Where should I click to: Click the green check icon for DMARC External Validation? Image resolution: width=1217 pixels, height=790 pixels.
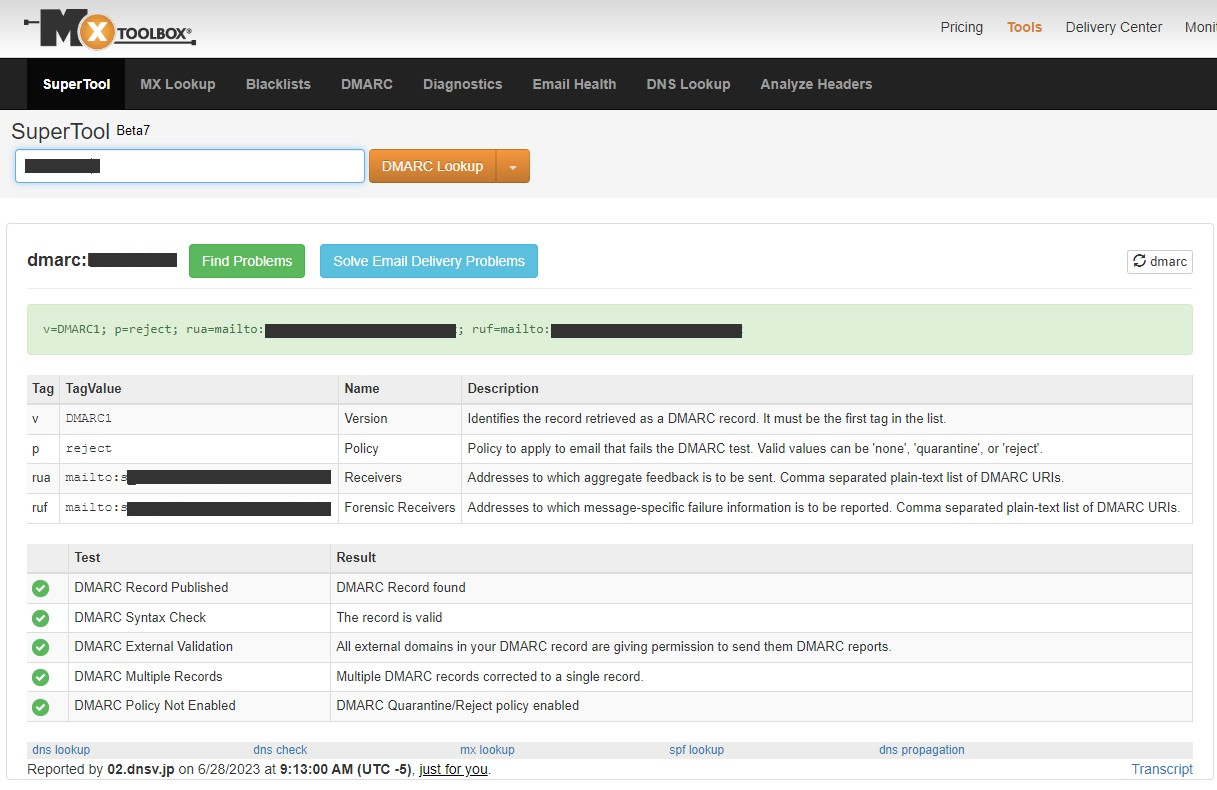point(40,647)
